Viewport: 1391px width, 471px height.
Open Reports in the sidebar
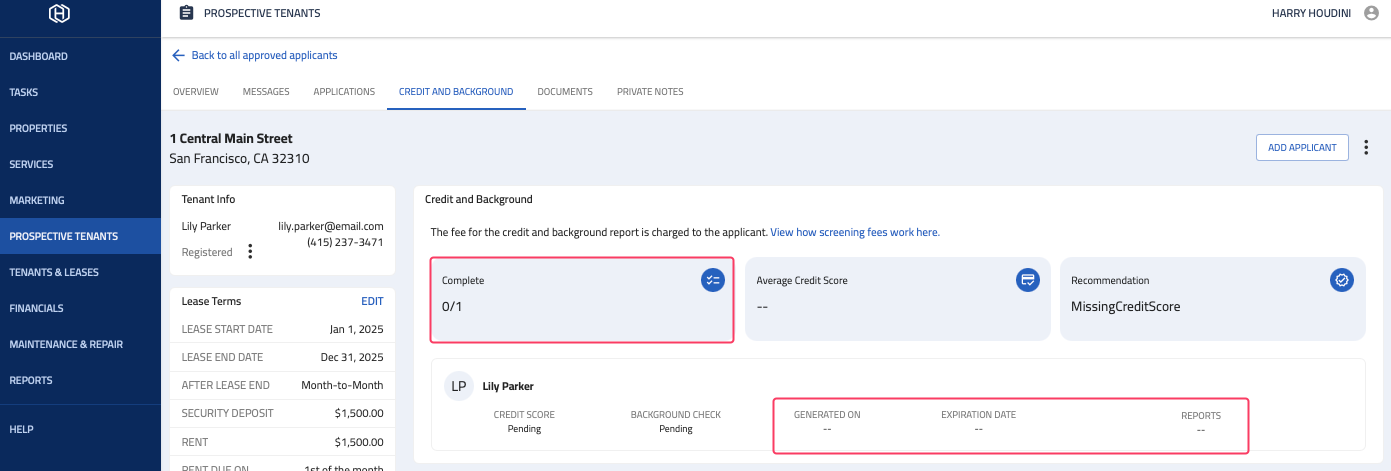pos(80,380)
